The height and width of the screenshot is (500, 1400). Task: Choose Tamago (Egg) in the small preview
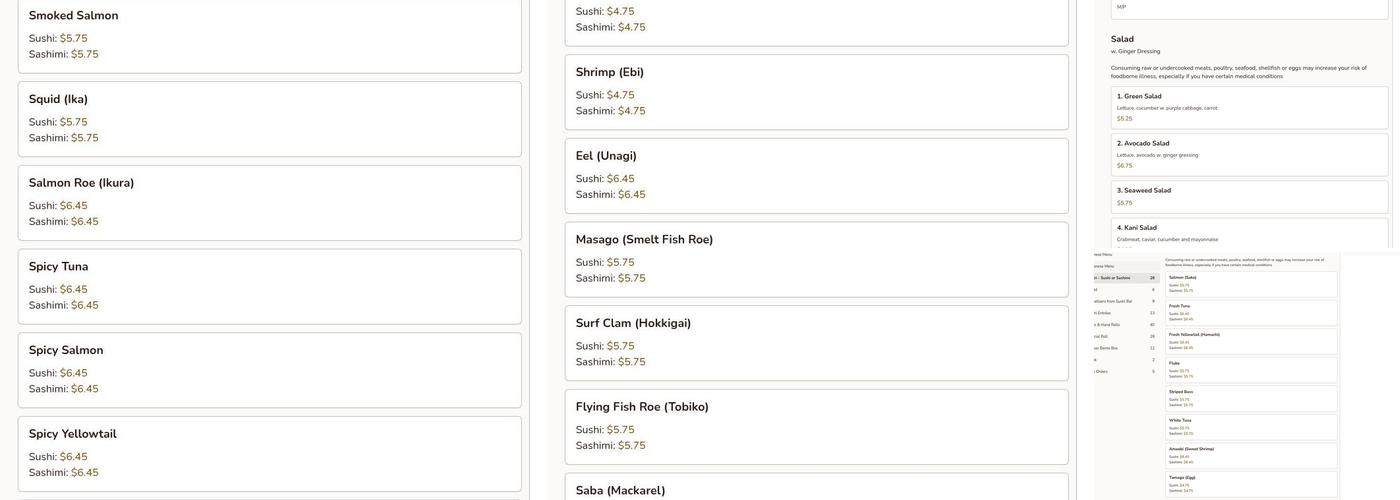tap(1252, 484)
